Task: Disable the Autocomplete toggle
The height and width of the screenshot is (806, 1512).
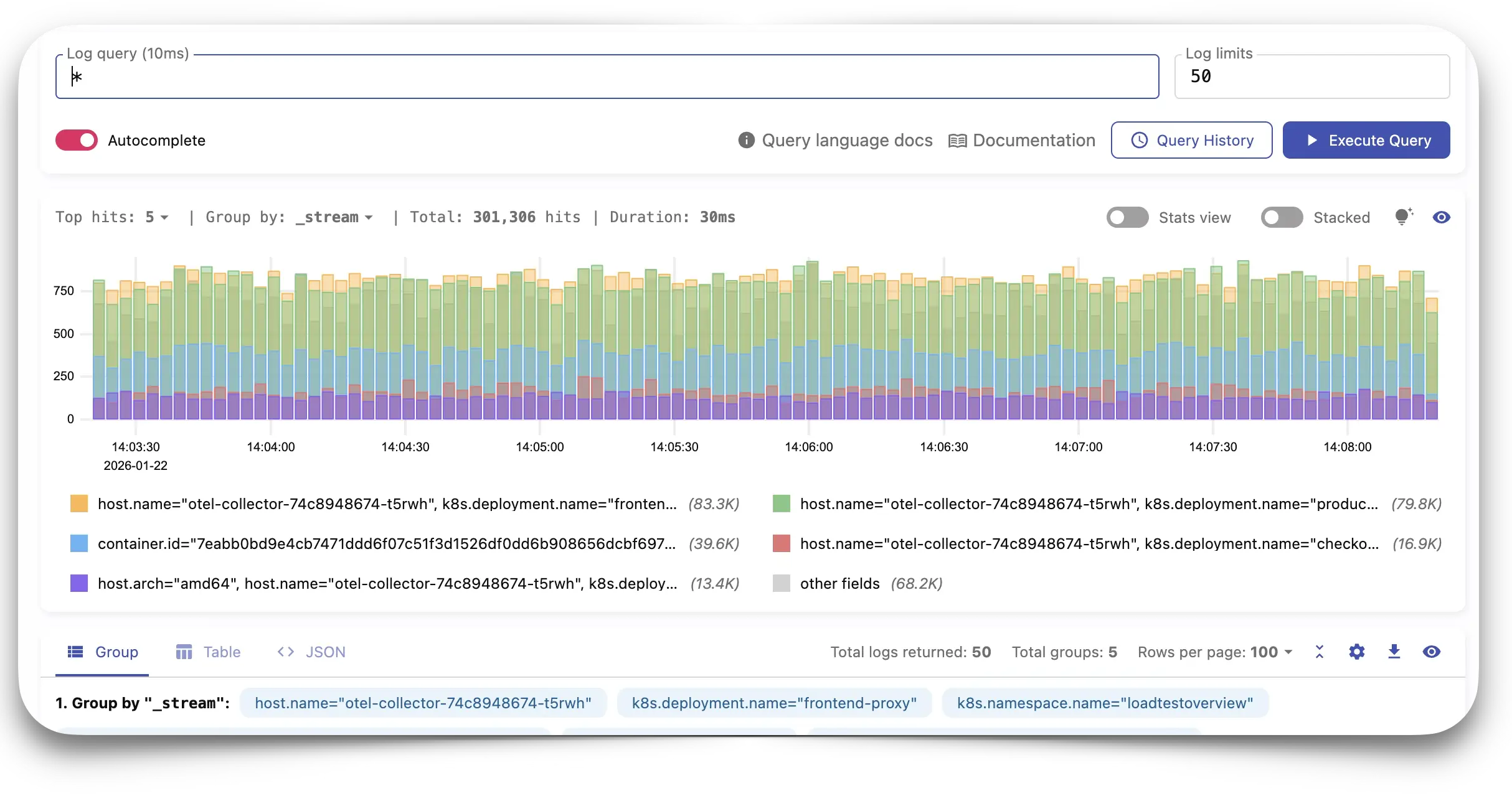Action: point(77,140)
